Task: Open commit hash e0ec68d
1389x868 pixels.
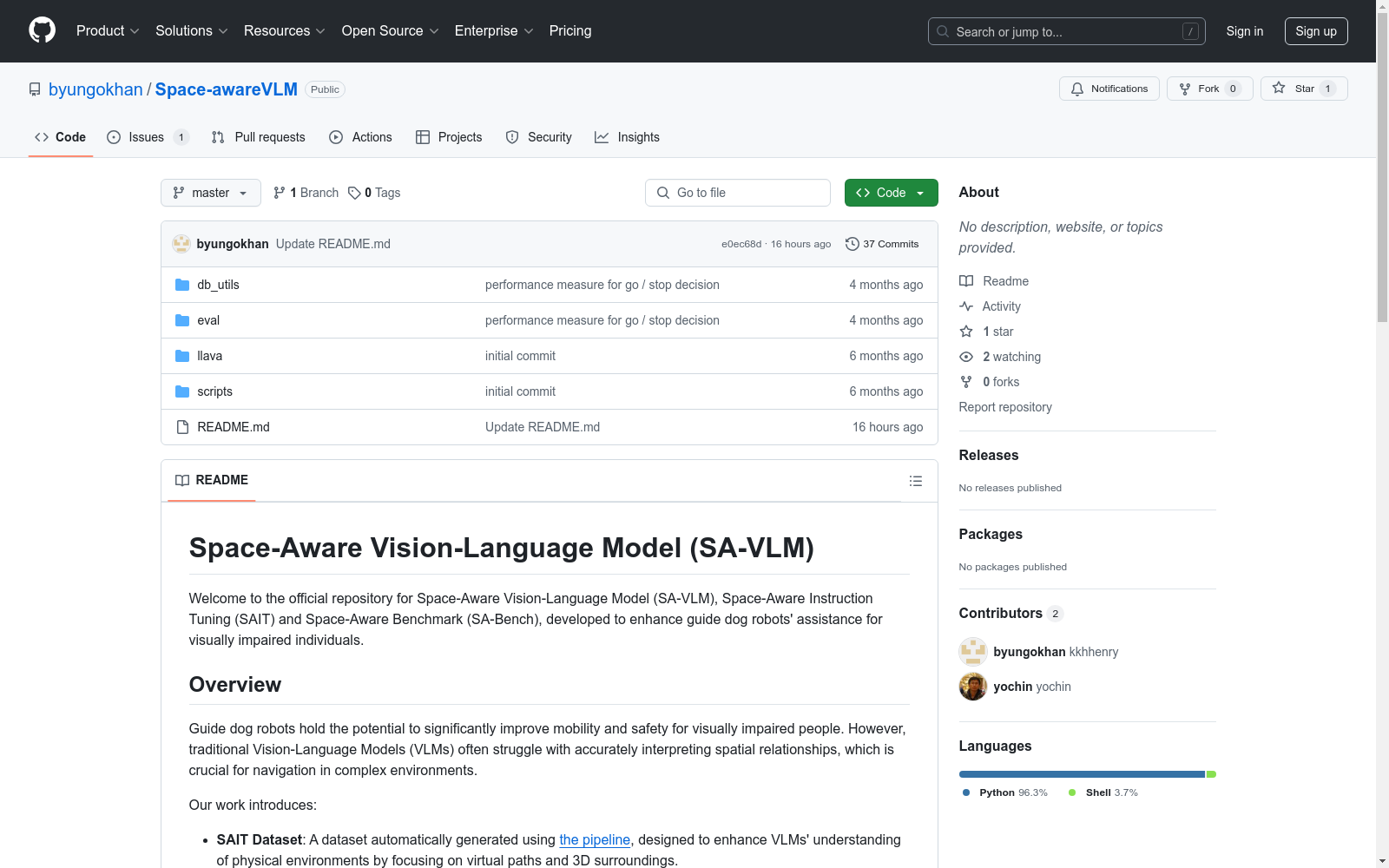Action: [741, 244]
